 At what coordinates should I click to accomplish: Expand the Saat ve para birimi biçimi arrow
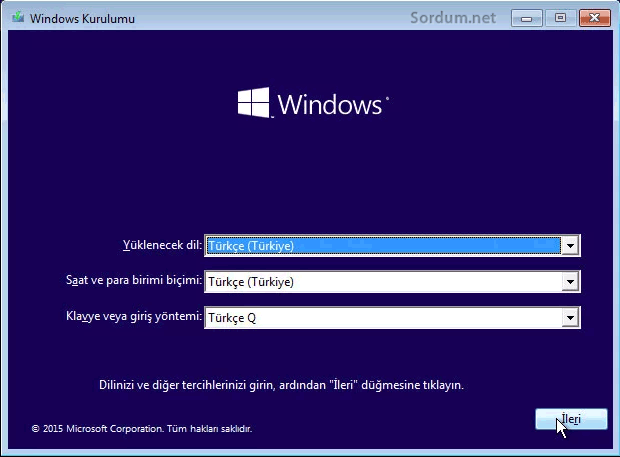[570, 281]
